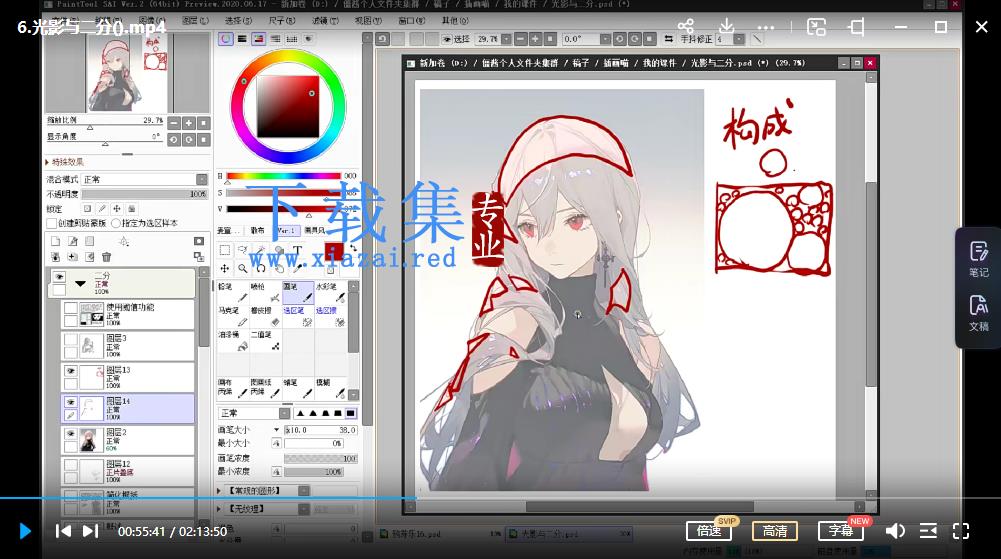Share the video using share icon
Viewport: 1001px width, 559px height.
(686, 26)
